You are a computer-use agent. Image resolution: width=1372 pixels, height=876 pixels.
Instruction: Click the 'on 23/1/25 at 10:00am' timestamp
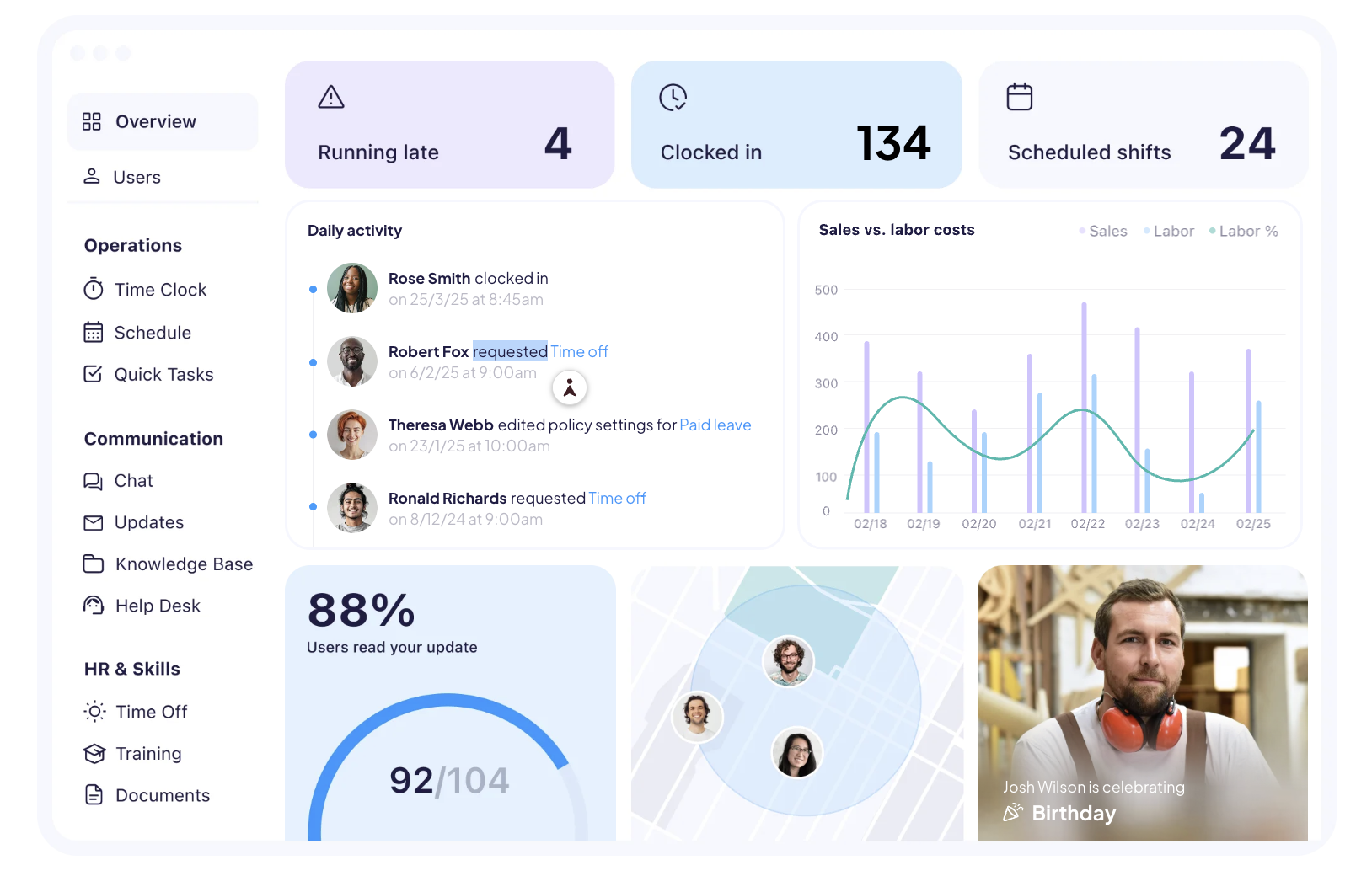[469, 446]
